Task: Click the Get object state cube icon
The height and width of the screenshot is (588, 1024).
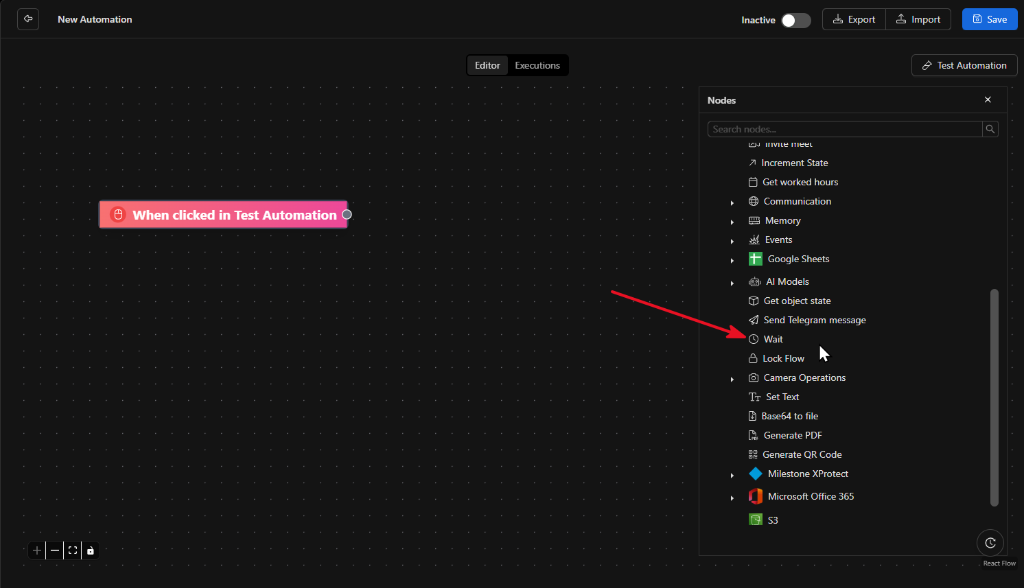Action: 754,301
